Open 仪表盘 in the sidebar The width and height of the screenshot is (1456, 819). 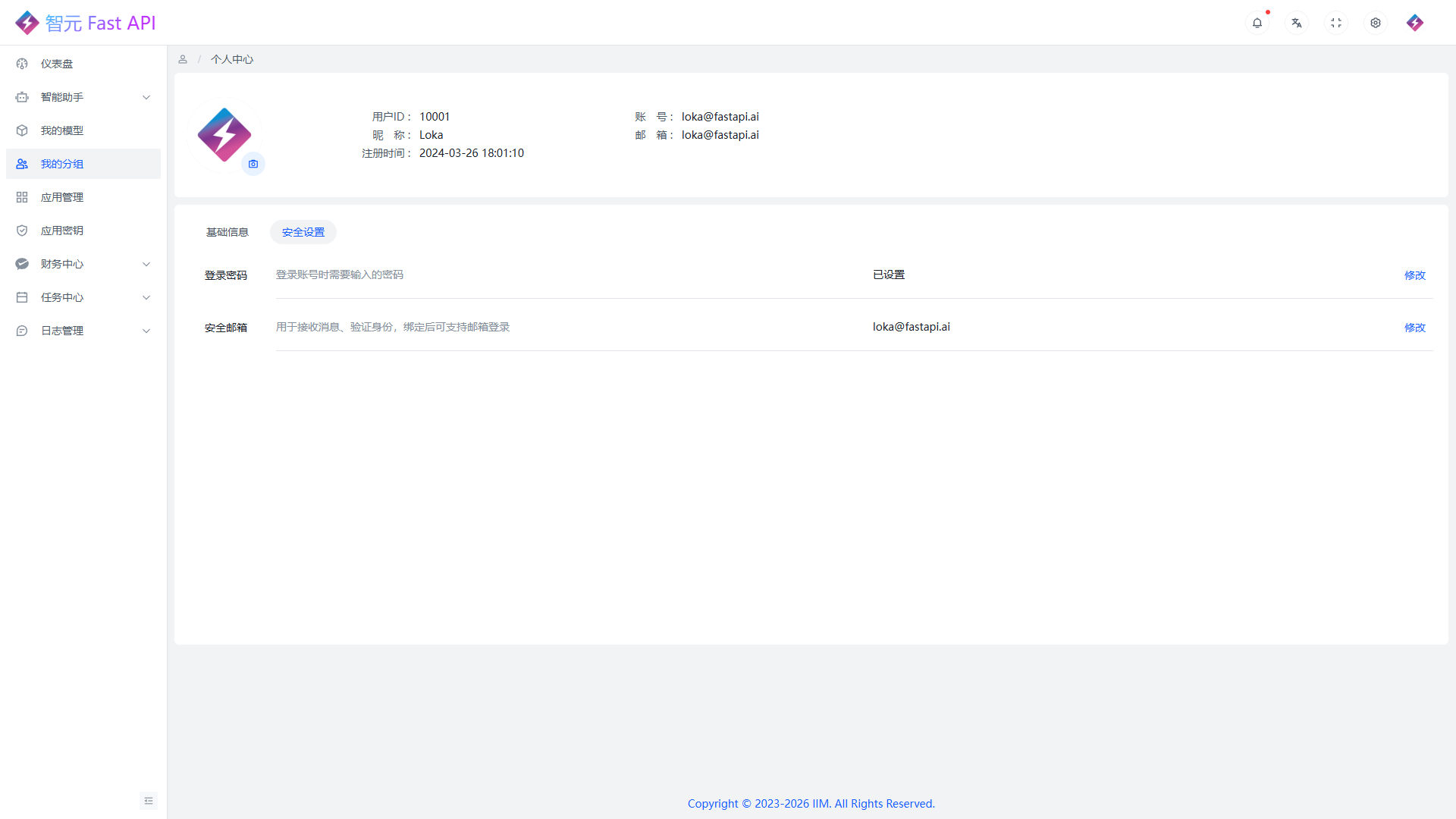[57, 64]
